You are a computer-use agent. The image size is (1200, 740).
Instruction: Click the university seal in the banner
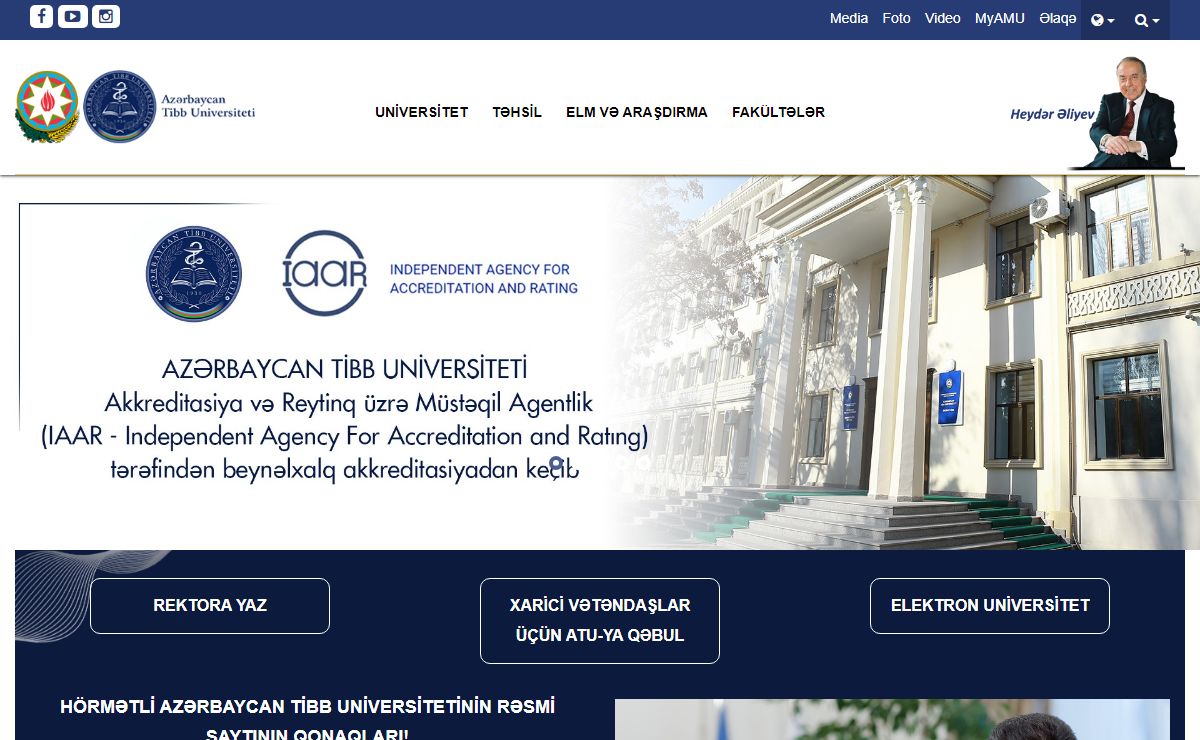195,273
